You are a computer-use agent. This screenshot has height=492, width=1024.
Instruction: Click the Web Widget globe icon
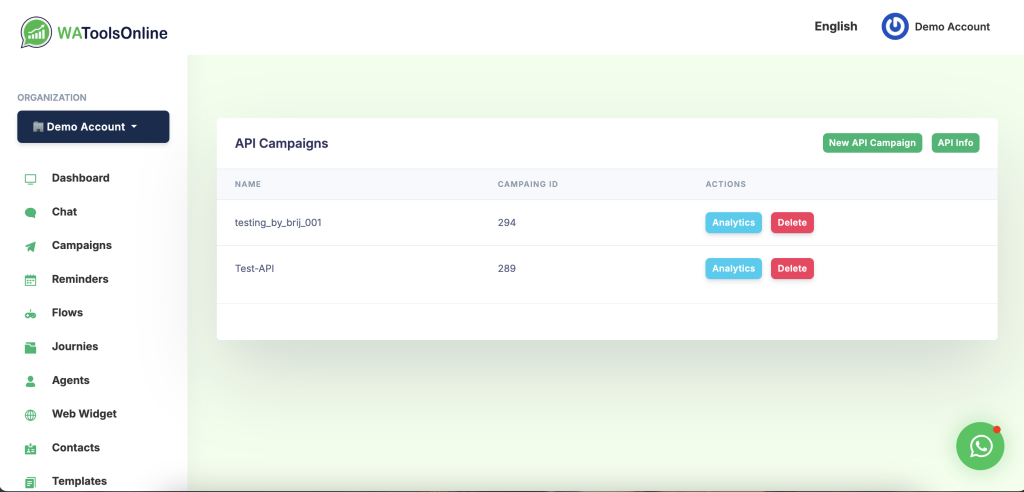31,415
